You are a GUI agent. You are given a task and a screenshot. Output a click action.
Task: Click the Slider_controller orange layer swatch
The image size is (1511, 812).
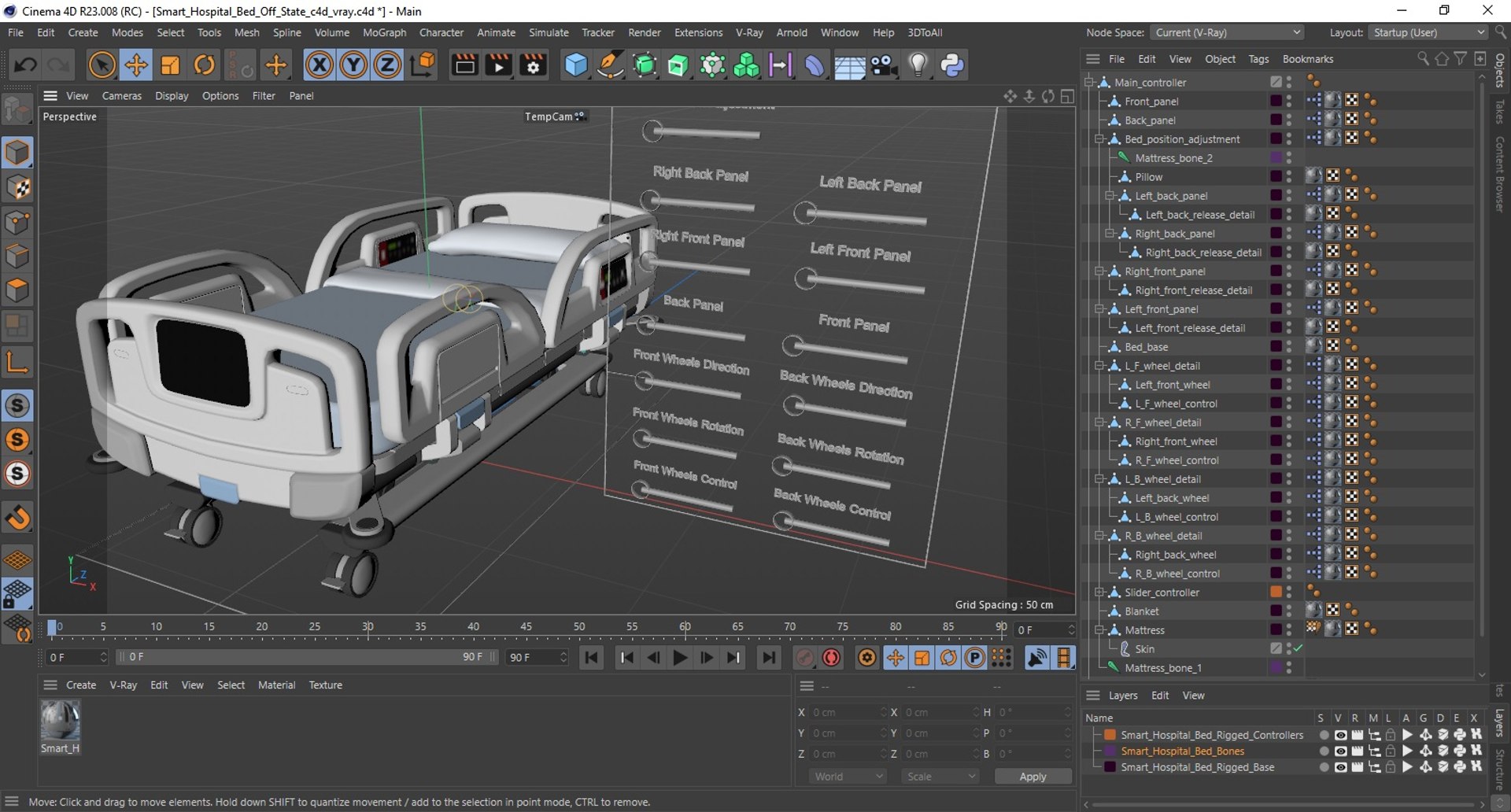(1276, 592)
